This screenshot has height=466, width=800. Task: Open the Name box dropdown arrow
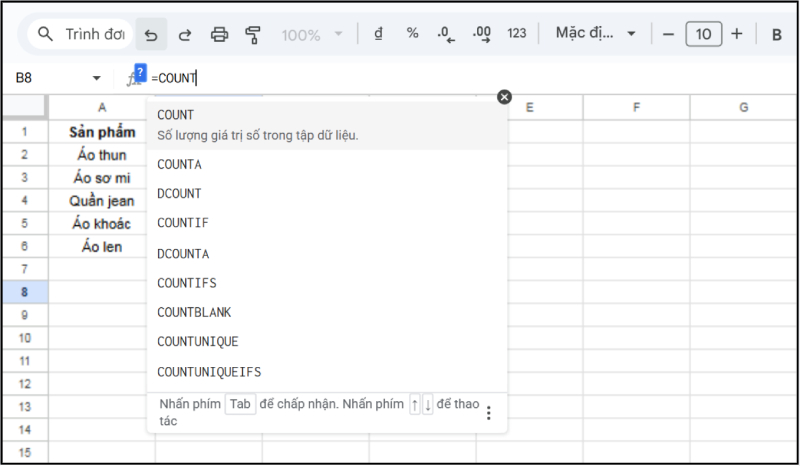click(96, 78)
